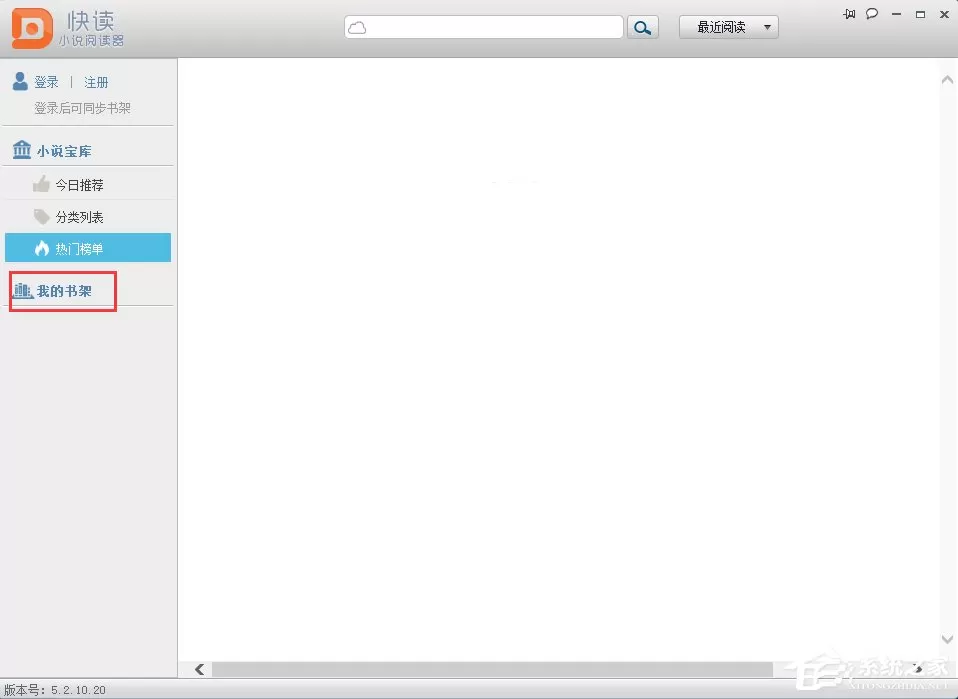Click the 注册 link
The height and width of the screenshot is (699, 958).
[x=96, y=82]
